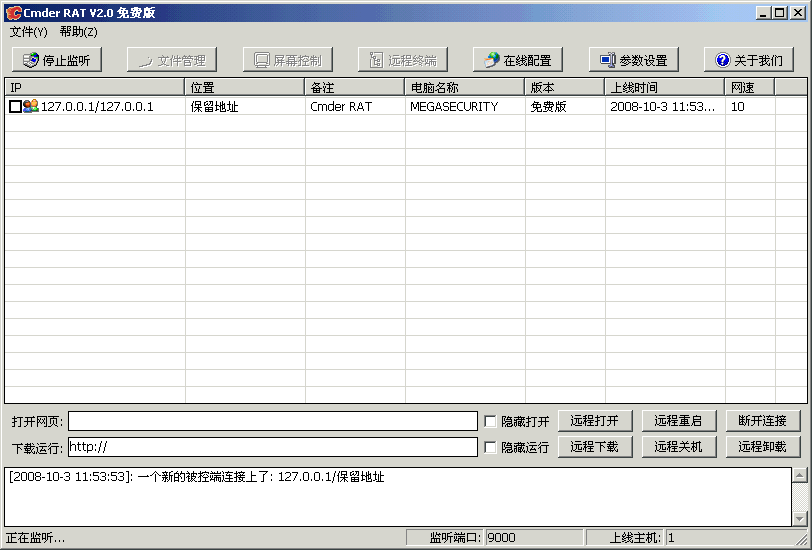Enable the 隐藏打开 checkbox

coord(490,421)
